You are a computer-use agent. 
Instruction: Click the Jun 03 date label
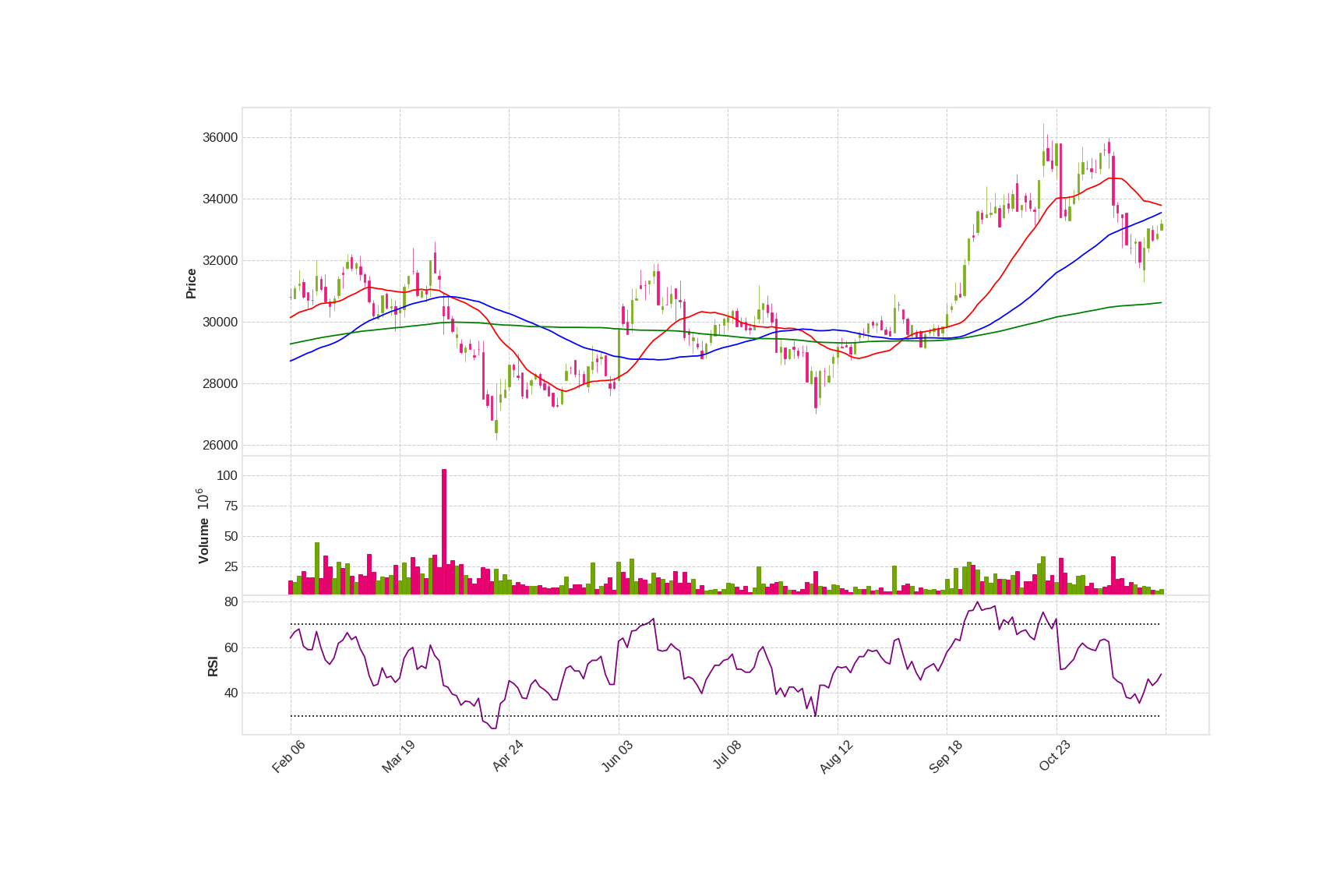tap(617, 757)
